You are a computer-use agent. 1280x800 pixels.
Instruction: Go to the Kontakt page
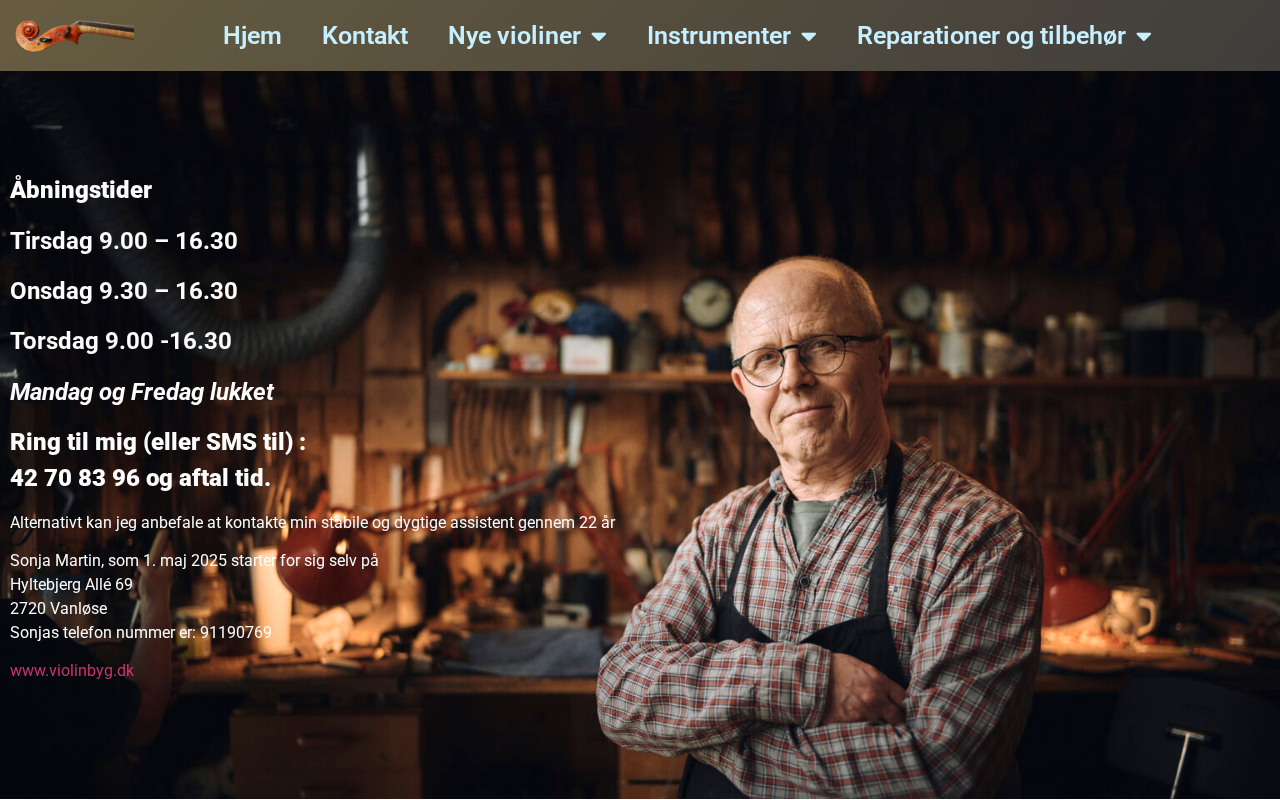coord(365,35)
